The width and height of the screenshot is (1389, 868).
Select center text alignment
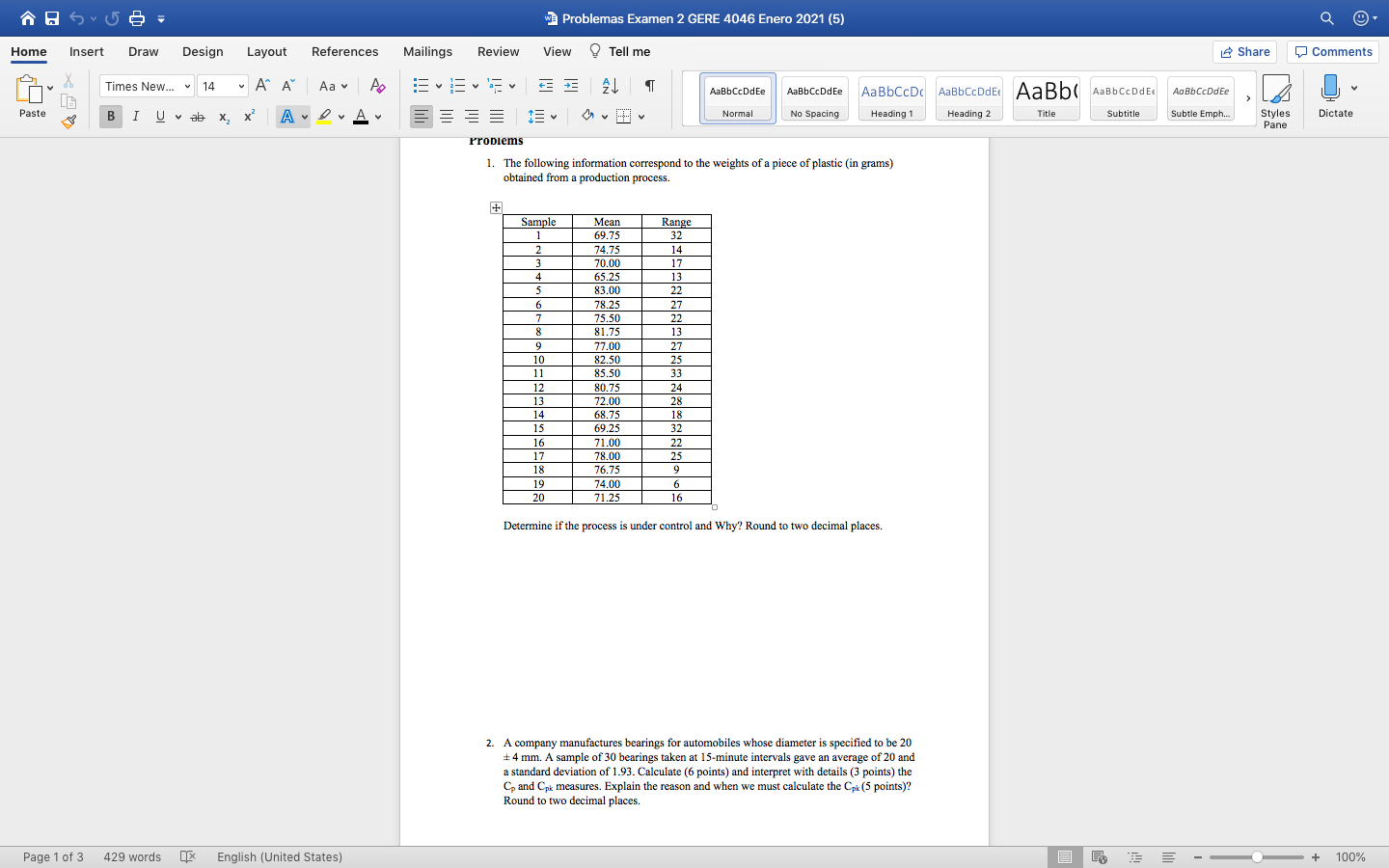(x=446, y=117)
